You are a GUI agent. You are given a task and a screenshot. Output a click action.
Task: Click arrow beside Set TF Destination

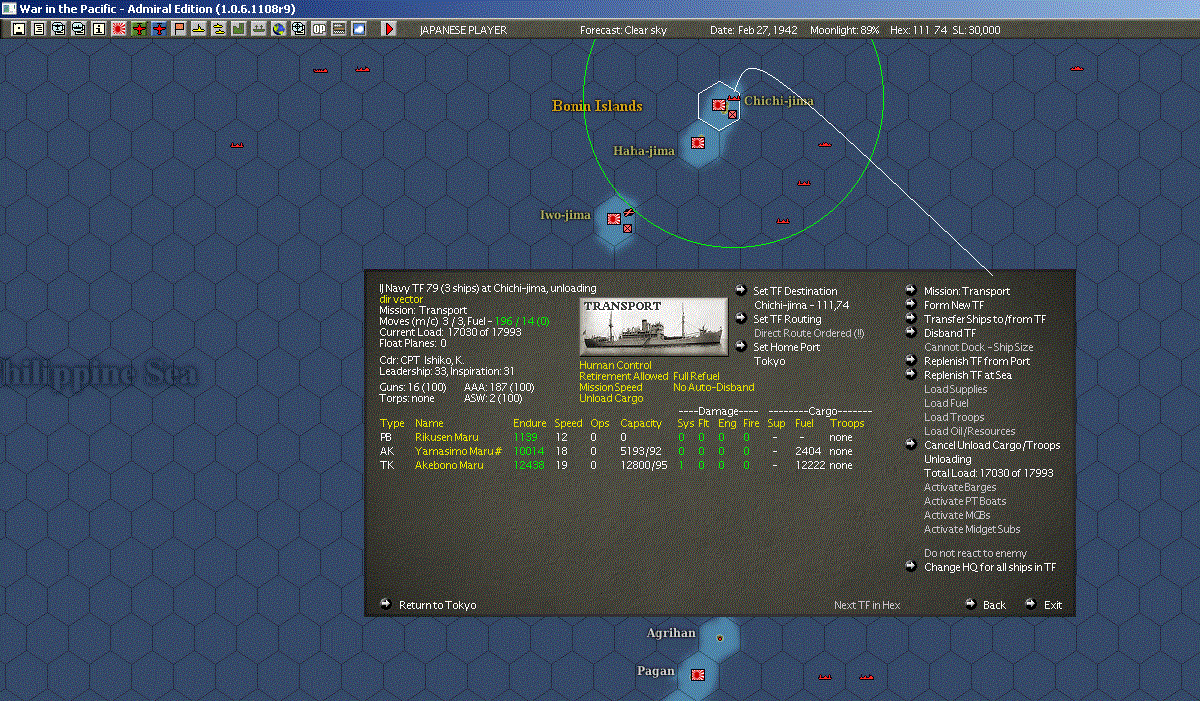[740, 291]
